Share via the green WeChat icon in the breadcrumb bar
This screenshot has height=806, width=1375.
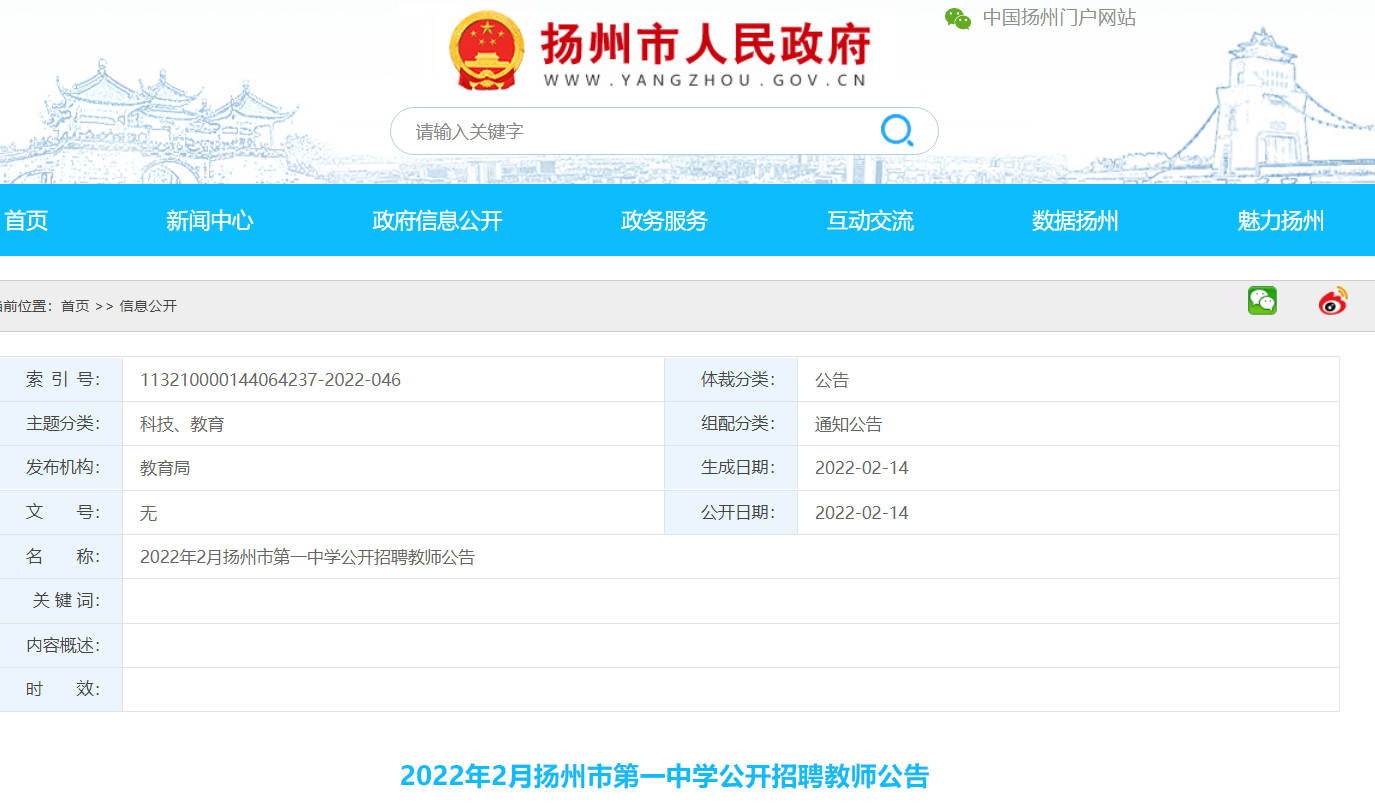[x=1262, y=301]
